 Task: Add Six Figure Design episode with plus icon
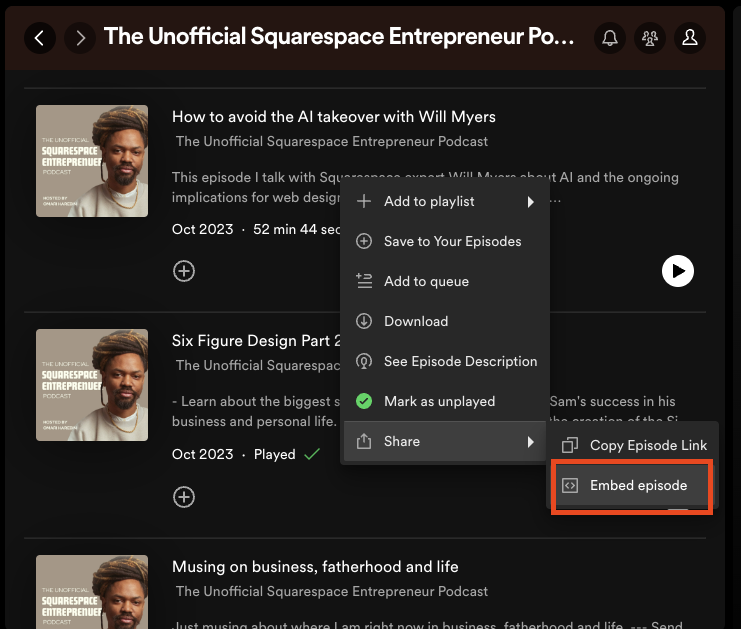(184, 497)
